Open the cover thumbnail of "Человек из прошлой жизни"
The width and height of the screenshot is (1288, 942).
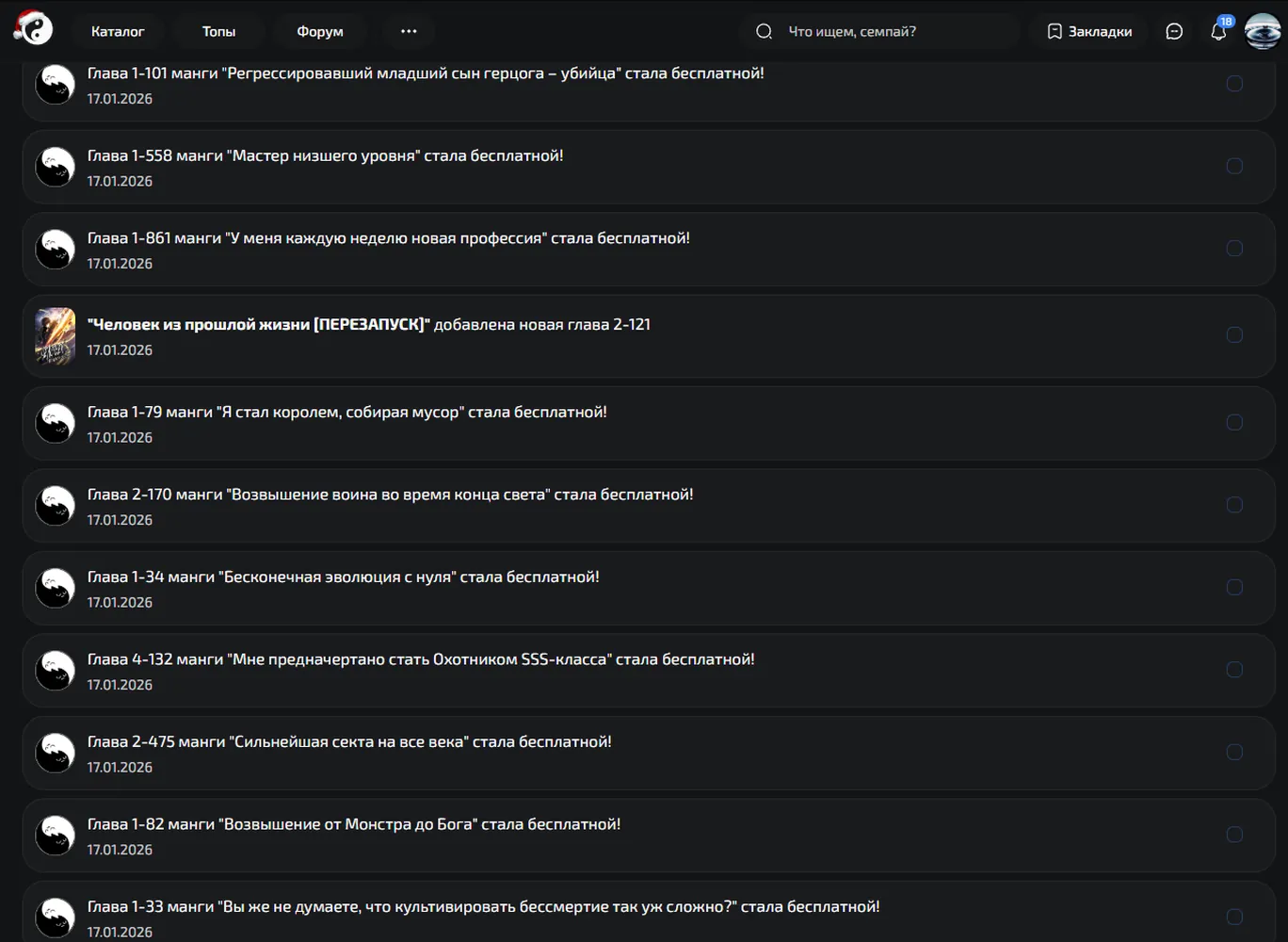tap(55, 335)
